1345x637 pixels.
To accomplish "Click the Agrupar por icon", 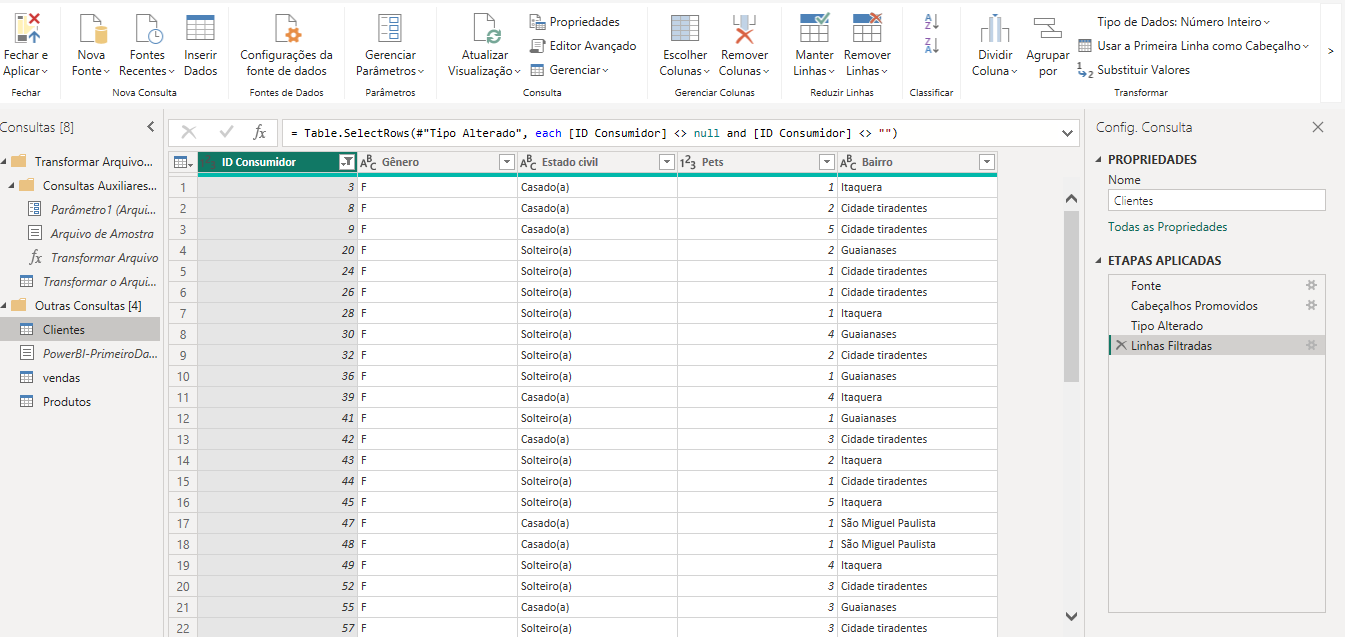I will click(1047, 28).
